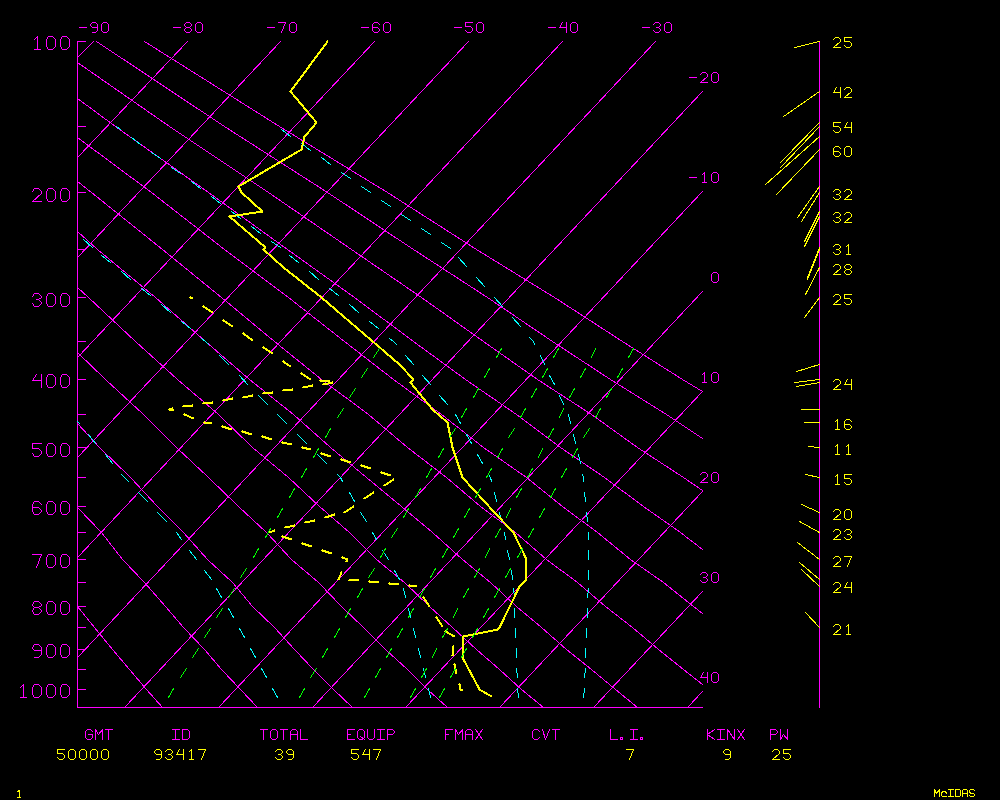Click the L.I. lifted index label

coord(627,735)
